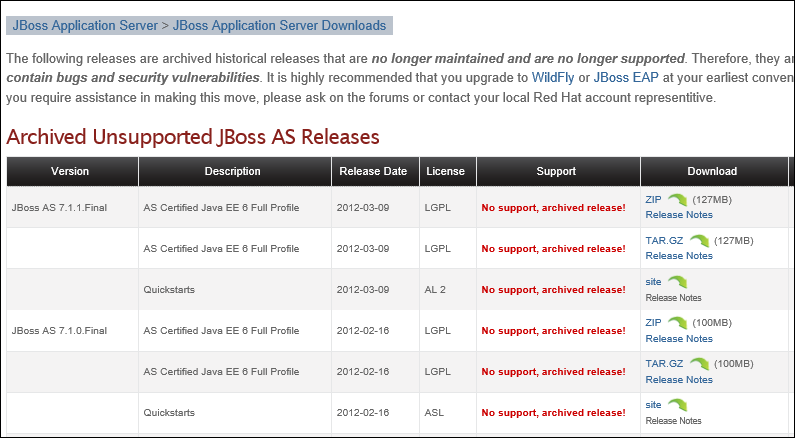Click the Archived Unsupported JBoss AS Releases heading
The image size is (795, 438).
[193, 137]
